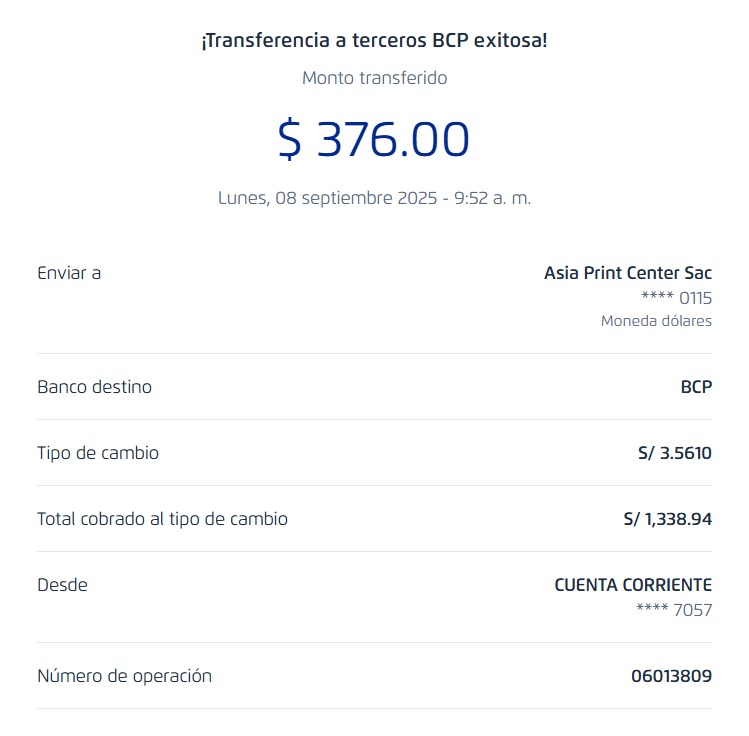Click the "Monto transferido" subtitle
749x736 pixels.
click(374, 78)
